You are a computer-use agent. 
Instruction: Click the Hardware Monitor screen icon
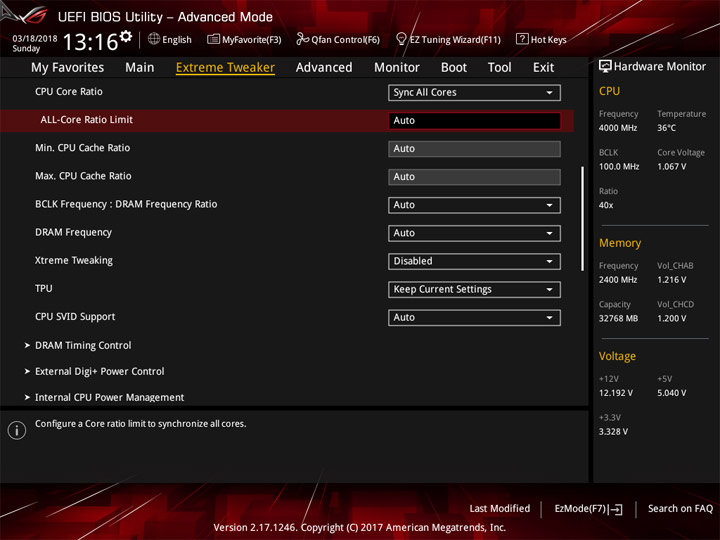tap(605, 67)
